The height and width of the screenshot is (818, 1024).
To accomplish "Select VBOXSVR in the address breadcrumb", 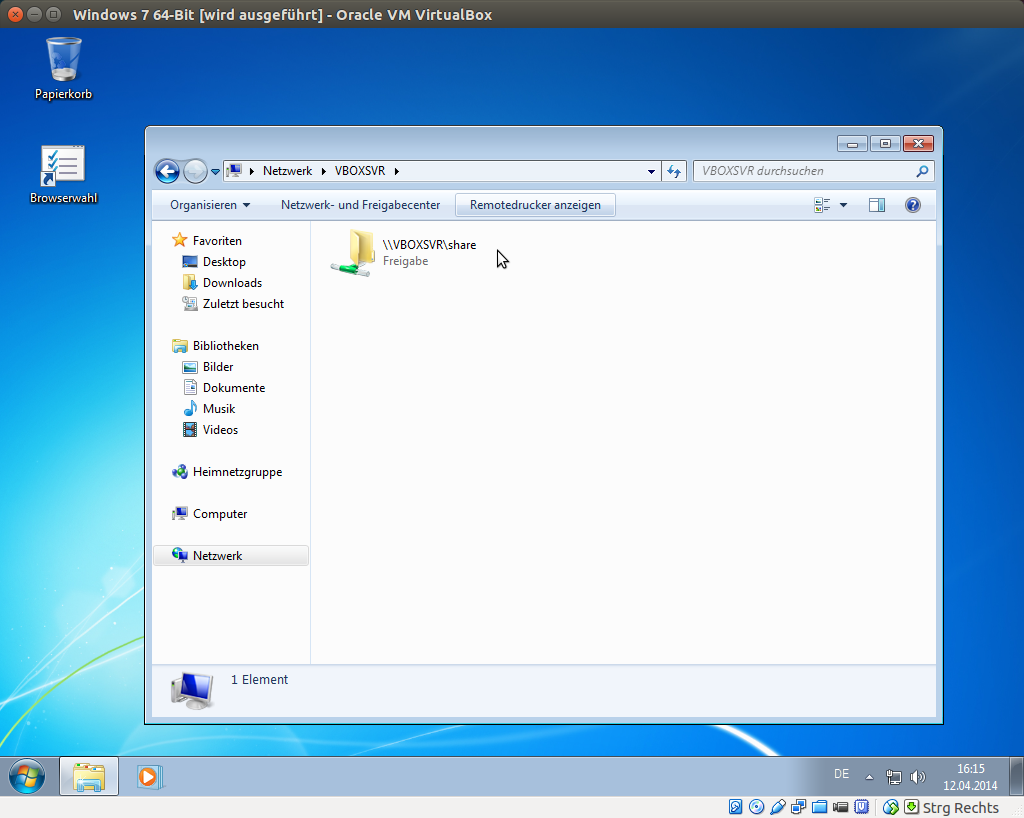I will point(360,171).
